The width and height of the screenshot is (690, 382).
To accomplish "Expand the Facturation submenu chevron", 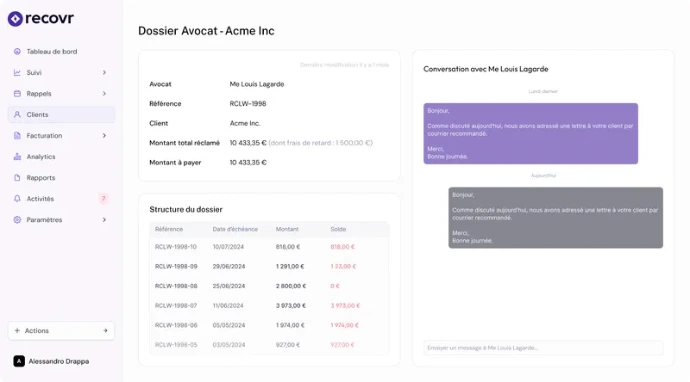I will (x=104, y=136).
